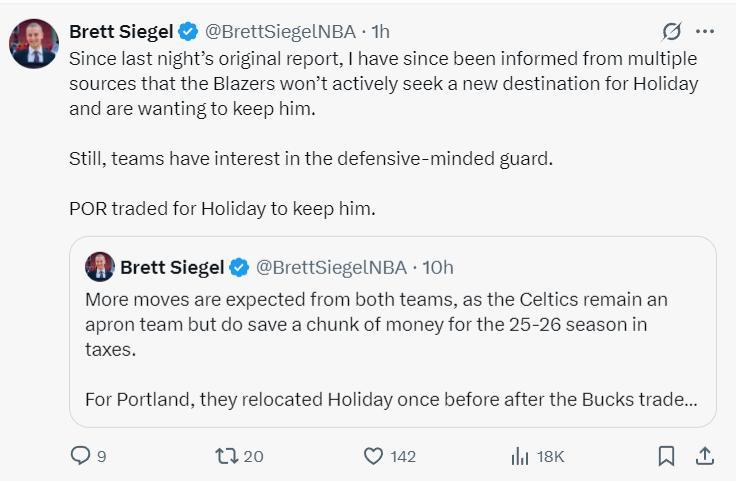Click the small avatar in quoted tweet

100,267
